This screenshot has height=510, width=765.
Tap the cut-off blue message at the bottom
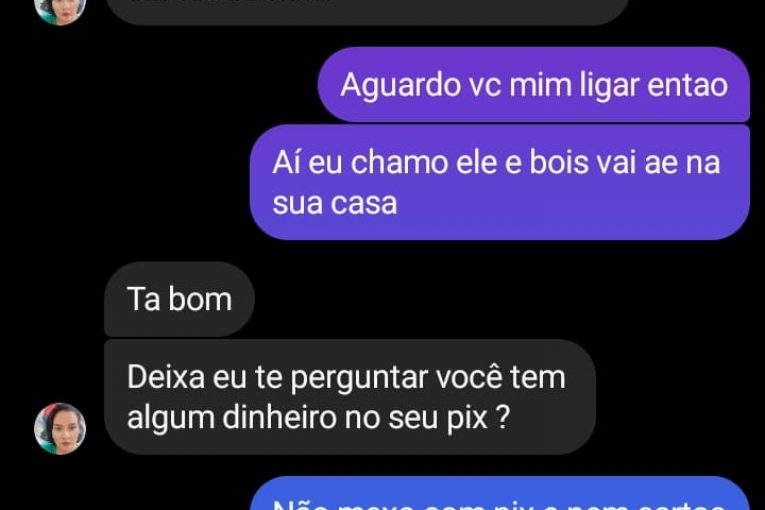click(x=500, y=494)
